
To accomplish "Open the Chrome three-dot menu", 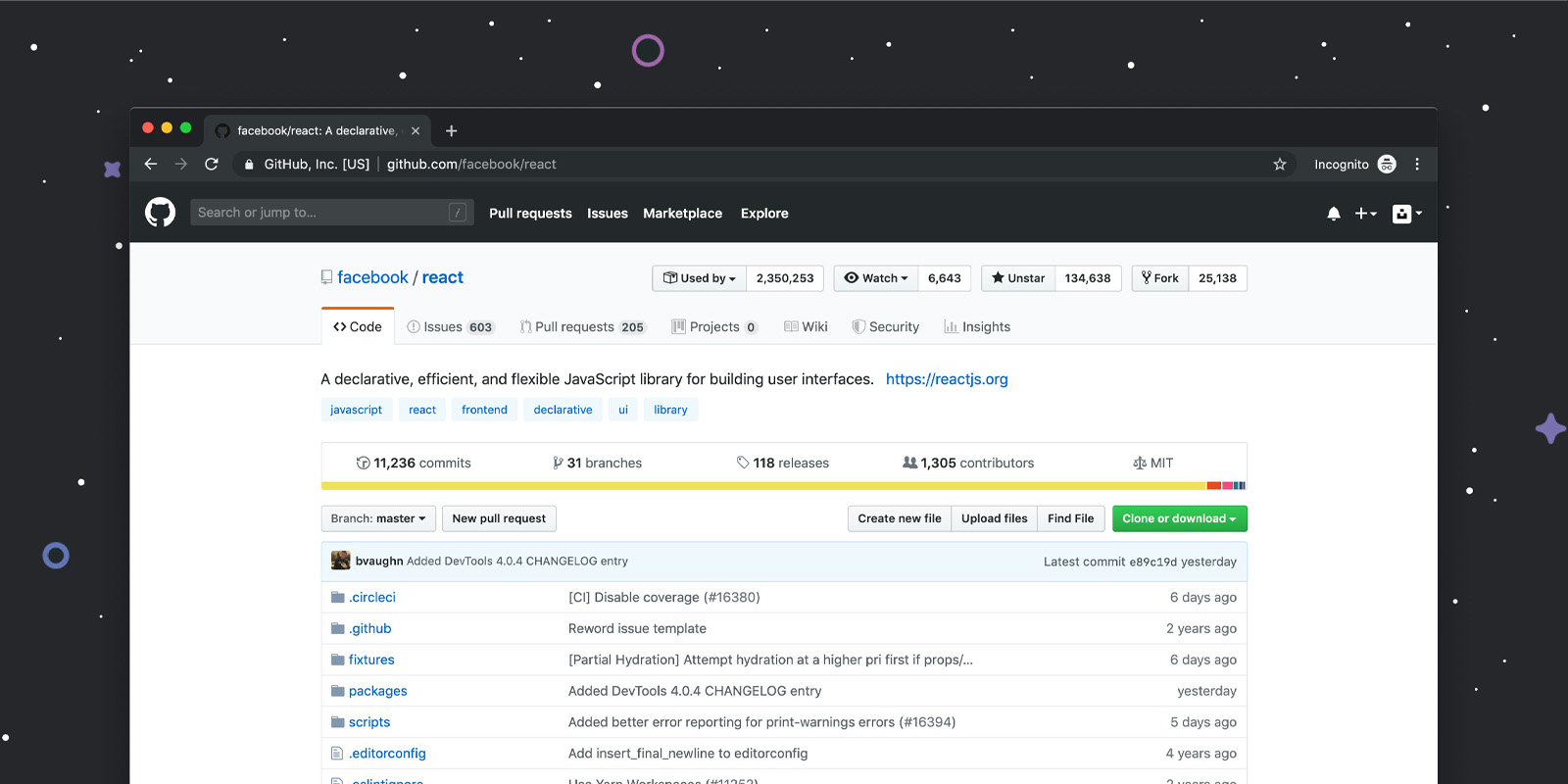I will (1416, 165).
